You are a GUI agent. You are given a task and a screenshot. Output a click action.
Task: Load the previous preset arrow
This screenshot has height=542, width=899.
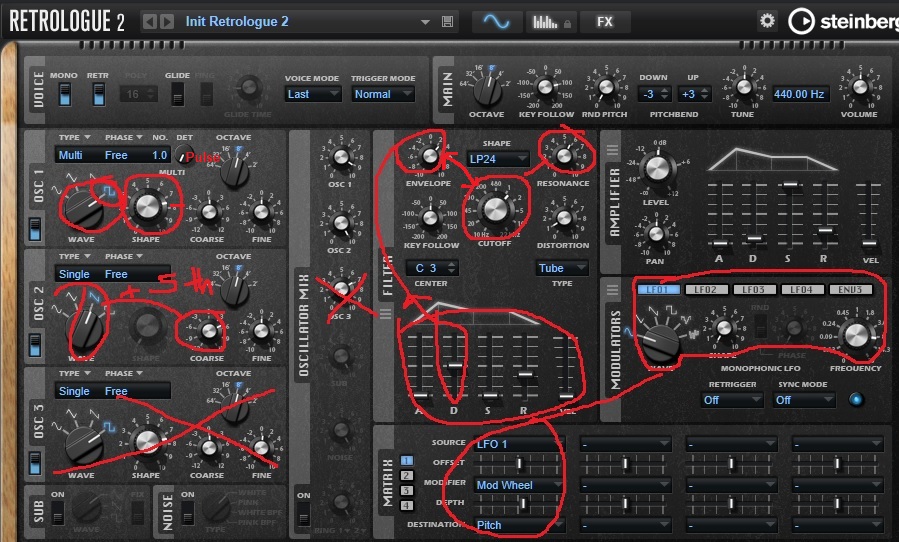pos(149,21)
